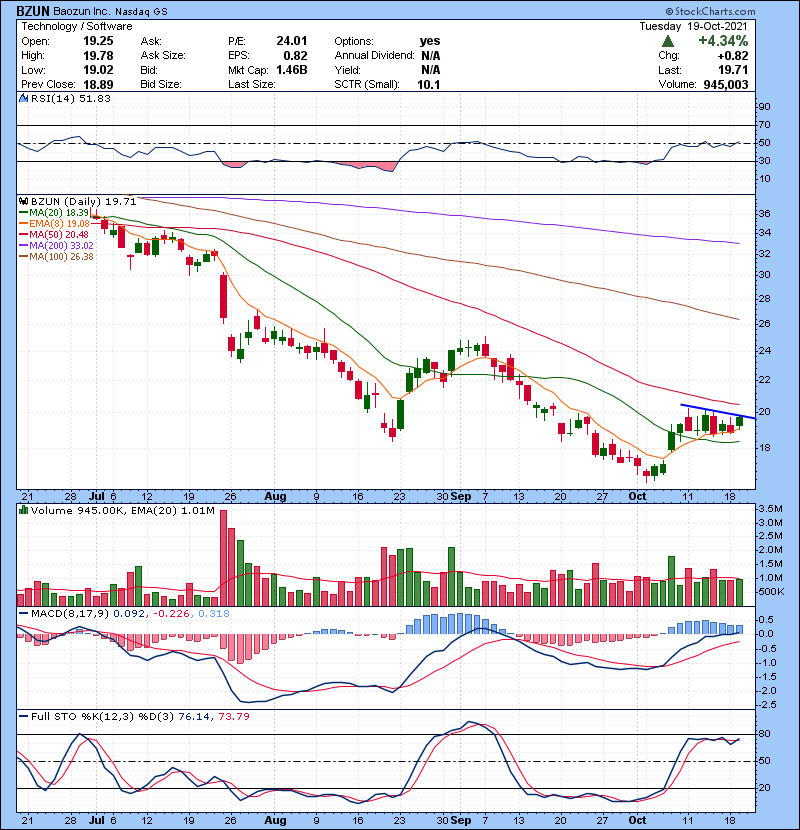Click the Ask: label
The height and width of the screenshot is (830, 800).
[151, 41]
